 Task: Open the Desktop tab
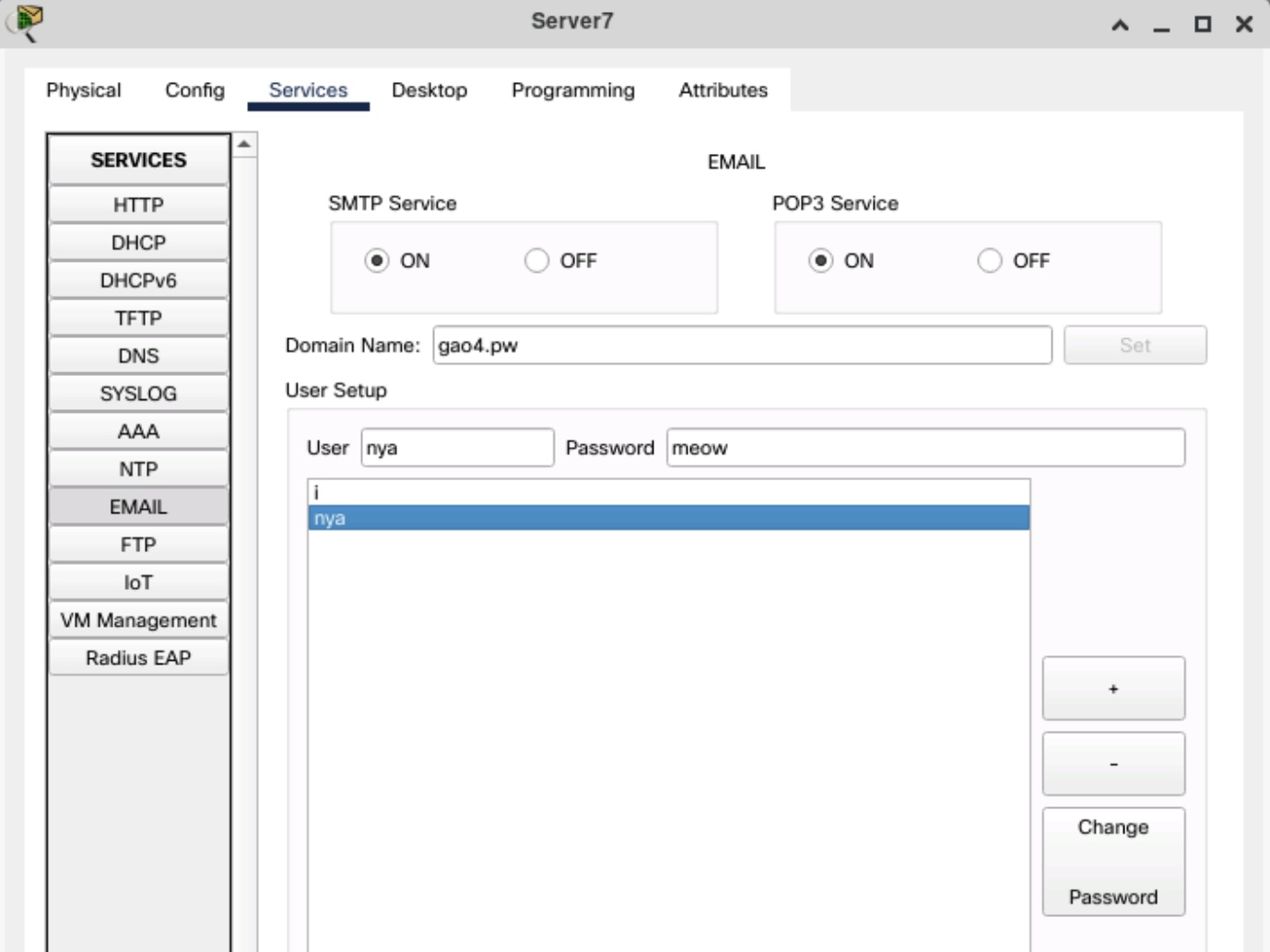[429, 90]
